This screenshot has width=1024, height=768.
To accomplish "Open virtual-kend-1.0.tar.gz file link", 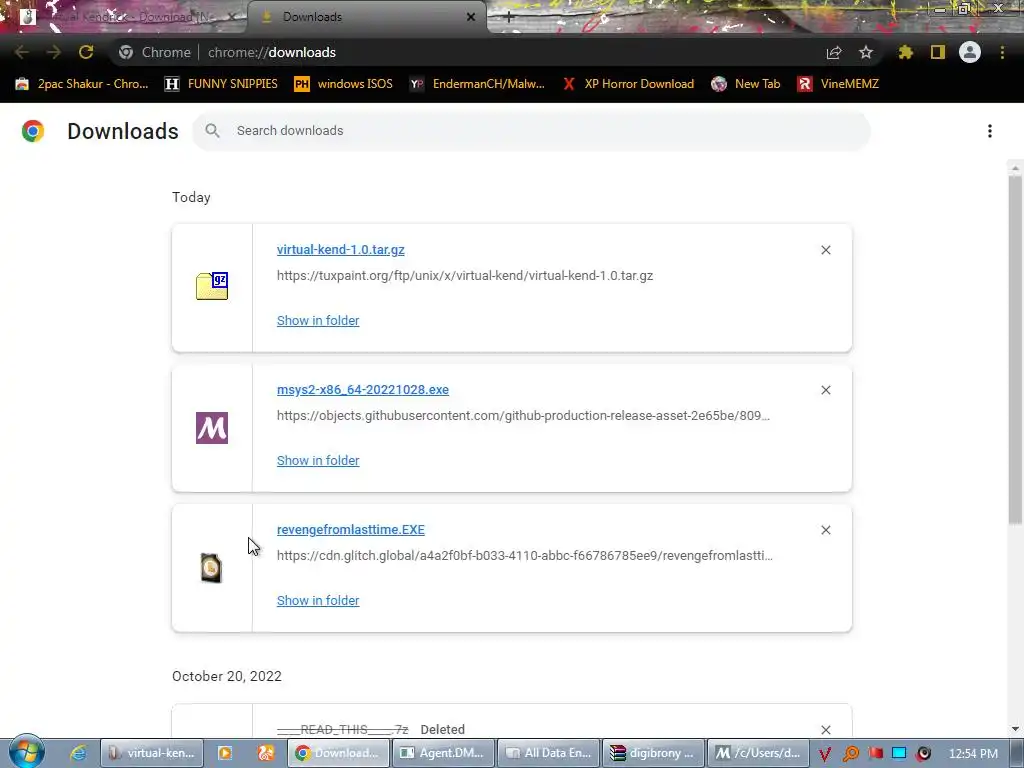I will tap(340, 249).
